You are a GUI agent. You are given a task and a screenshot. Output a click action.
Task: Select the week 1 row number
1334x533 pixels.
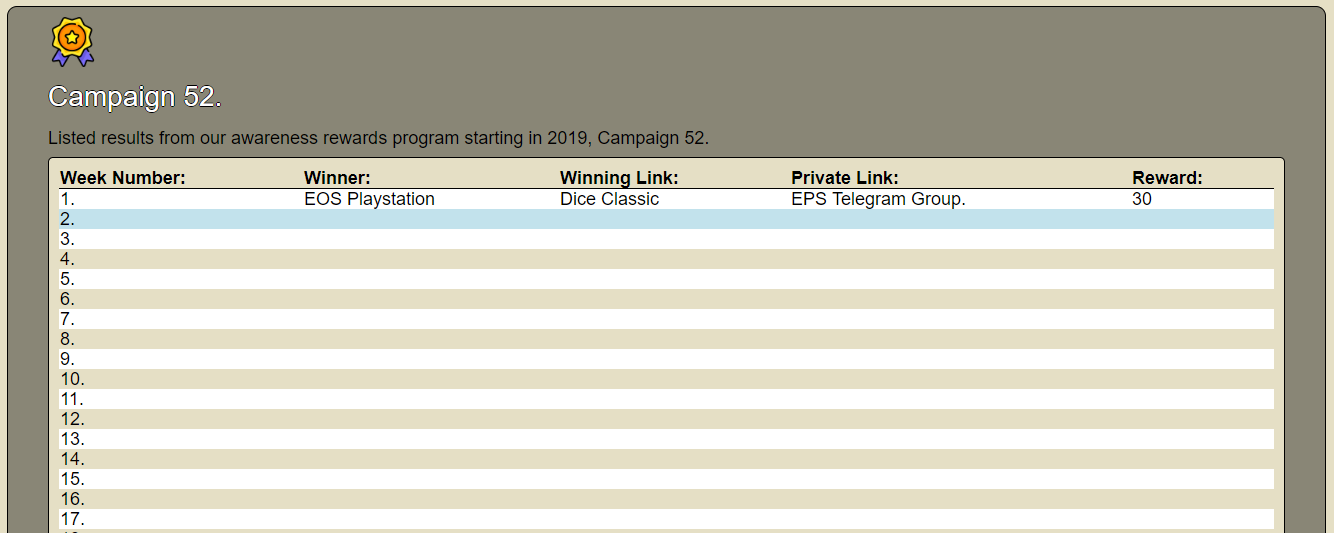click(x=67, y=199)
